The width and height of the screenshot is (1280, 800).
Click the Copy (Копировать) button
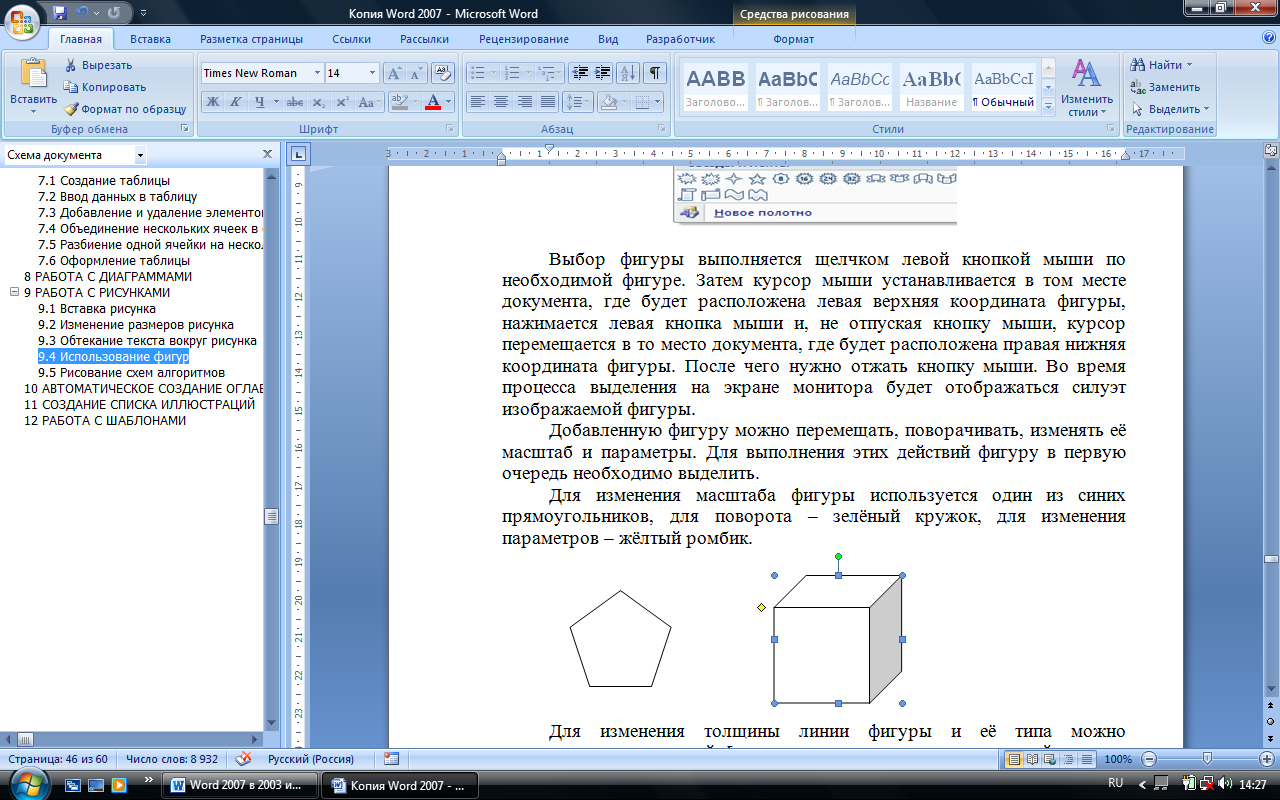point(105,87)
